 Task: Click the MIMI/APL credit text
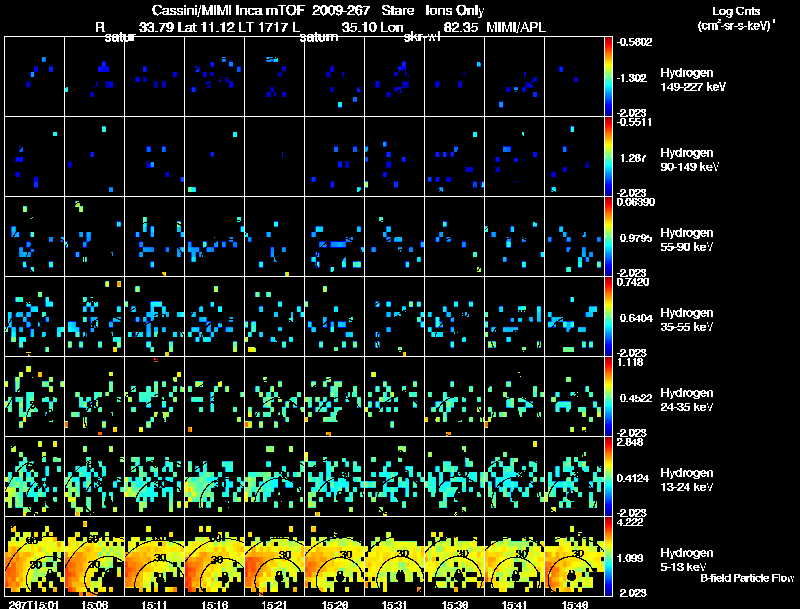tap(516, 28)
